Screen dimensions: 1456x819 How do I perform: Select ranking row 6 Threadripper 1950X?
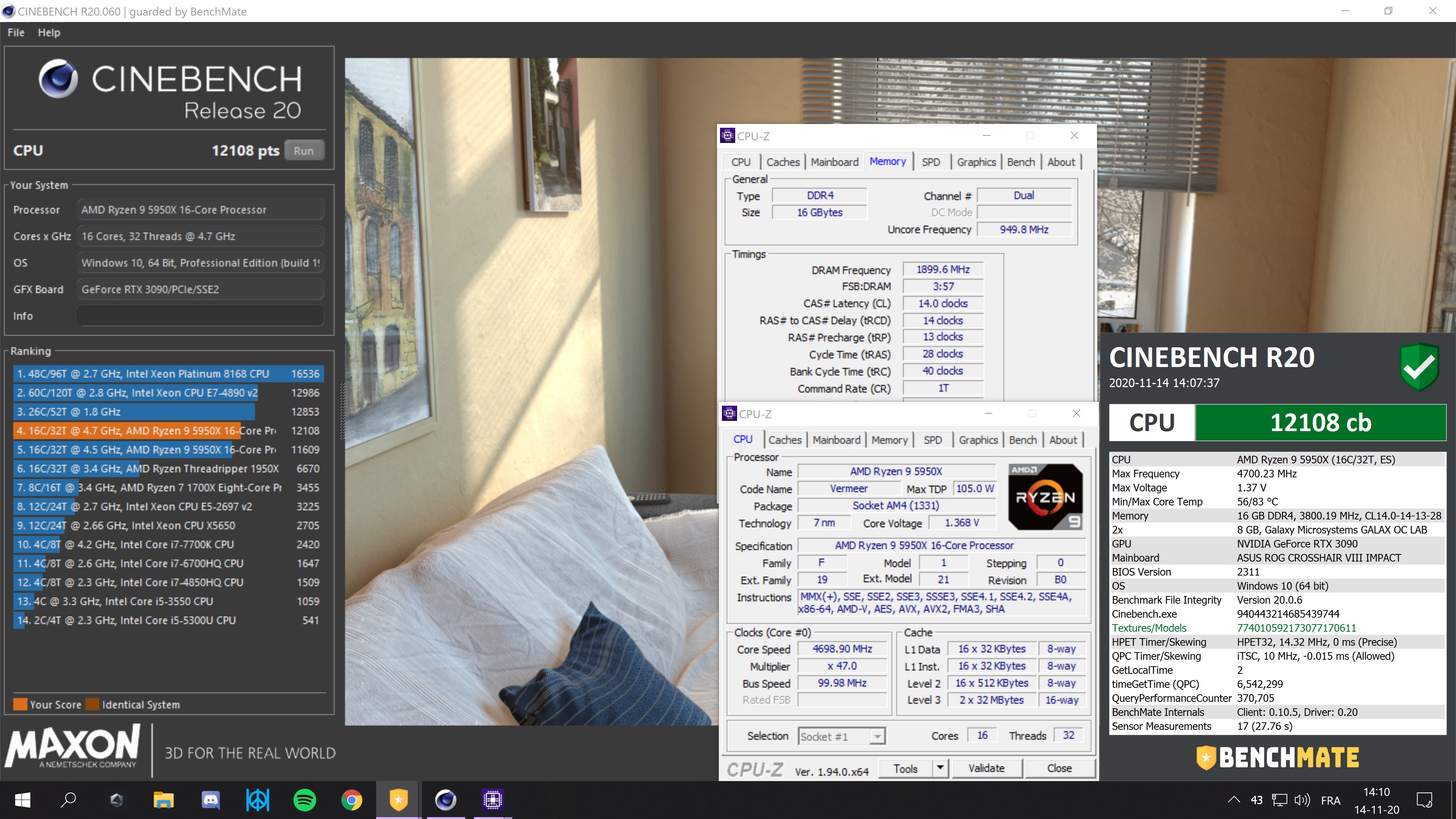tap(168, 469)
